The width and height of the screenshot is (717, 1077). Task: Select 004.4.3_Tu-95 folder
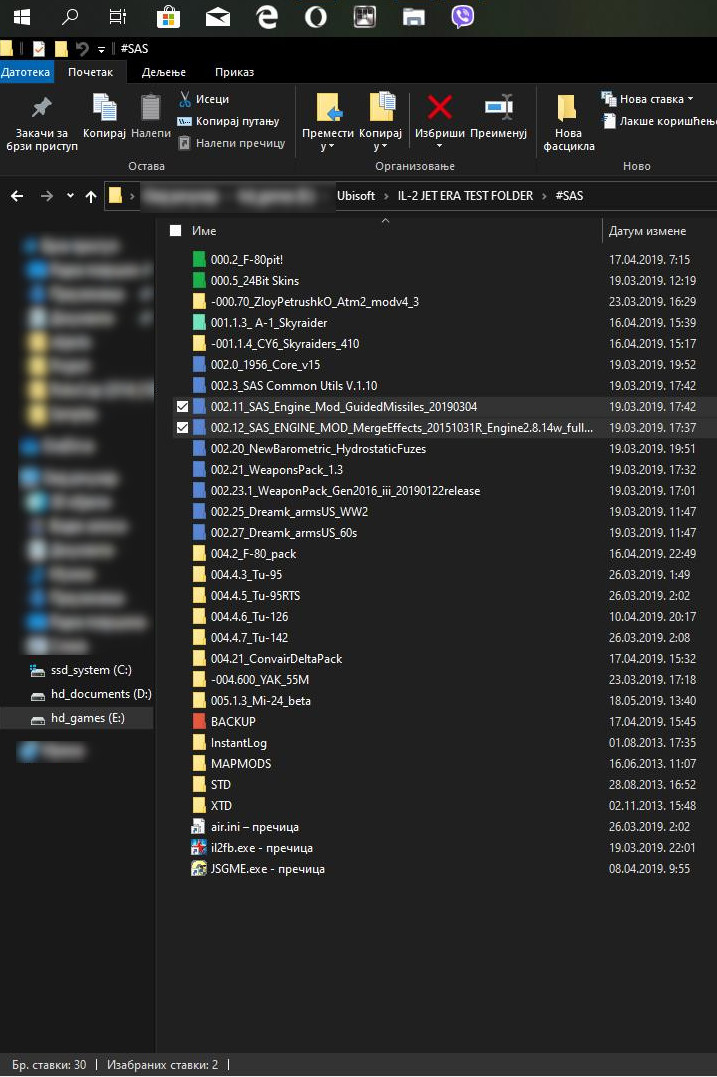[x=246, y=575]
